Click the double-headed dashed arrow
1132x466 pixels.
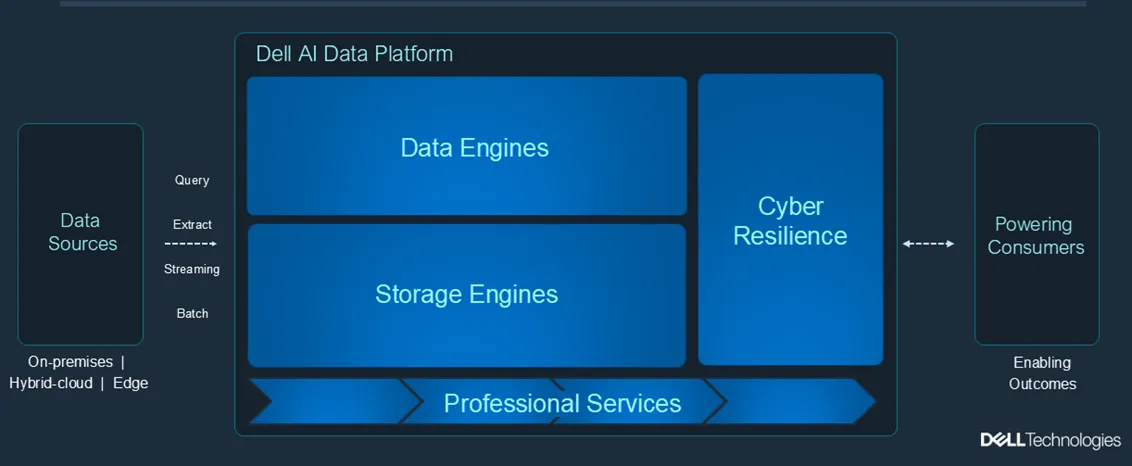point(928,243)
